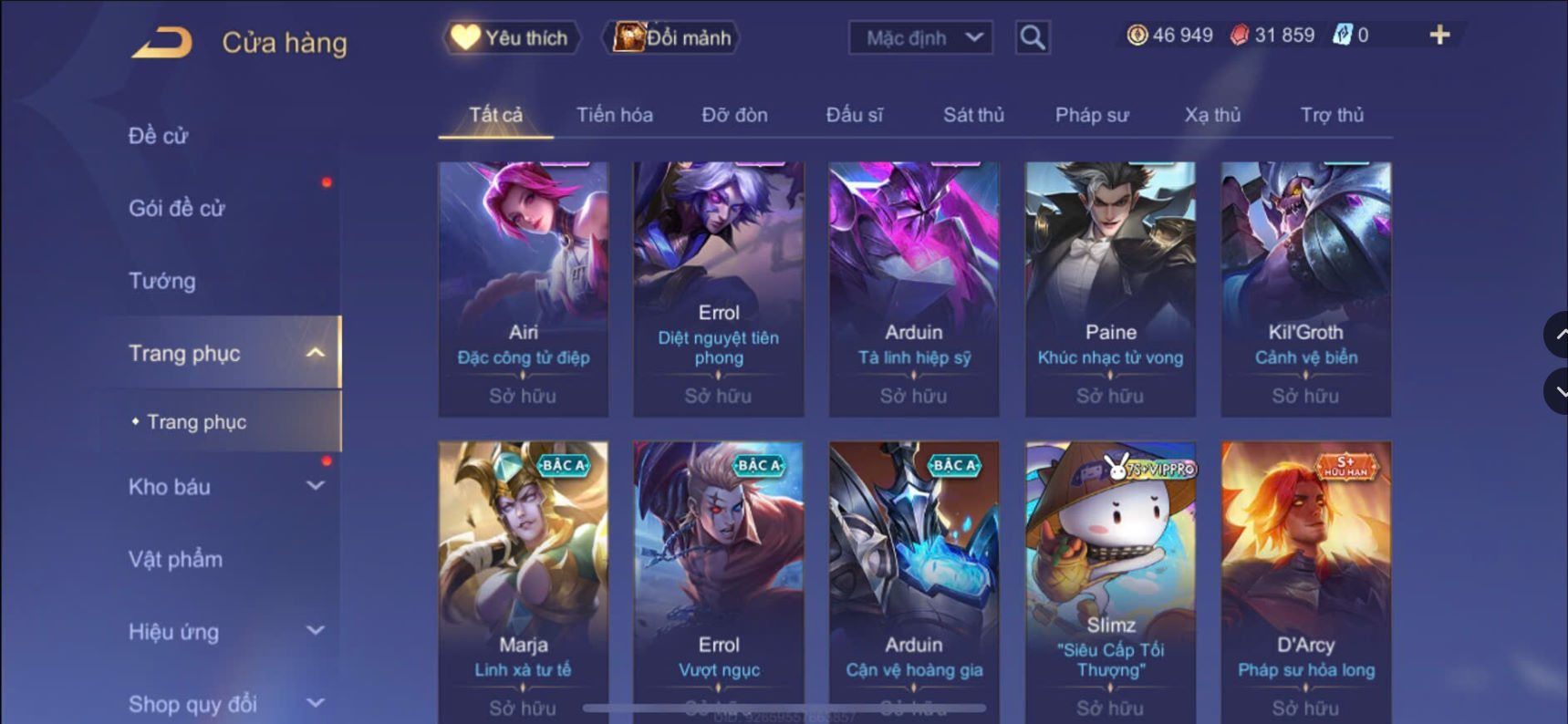Tap the golden back arrow icon
The height and width of the screenshot is (724, 1568).
coord(161,43)
